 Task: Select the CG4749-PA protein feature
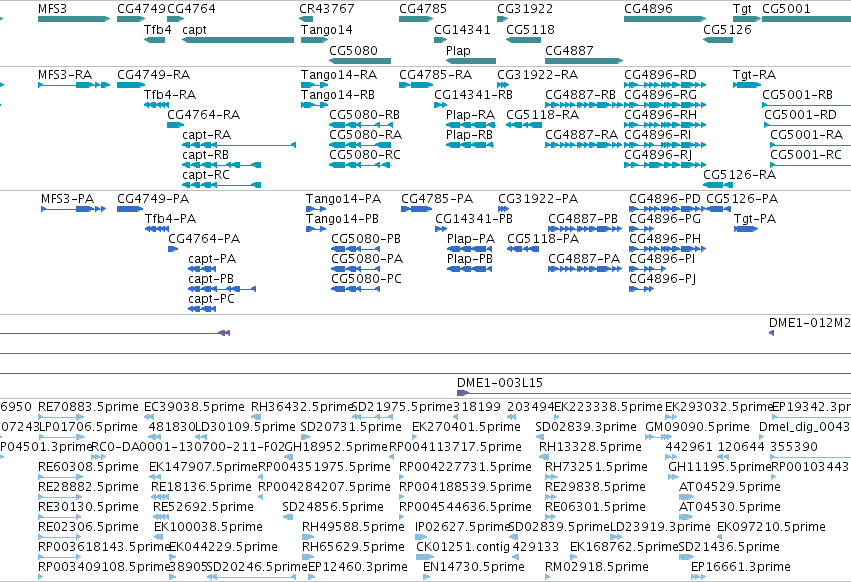(x=130, y=209)
